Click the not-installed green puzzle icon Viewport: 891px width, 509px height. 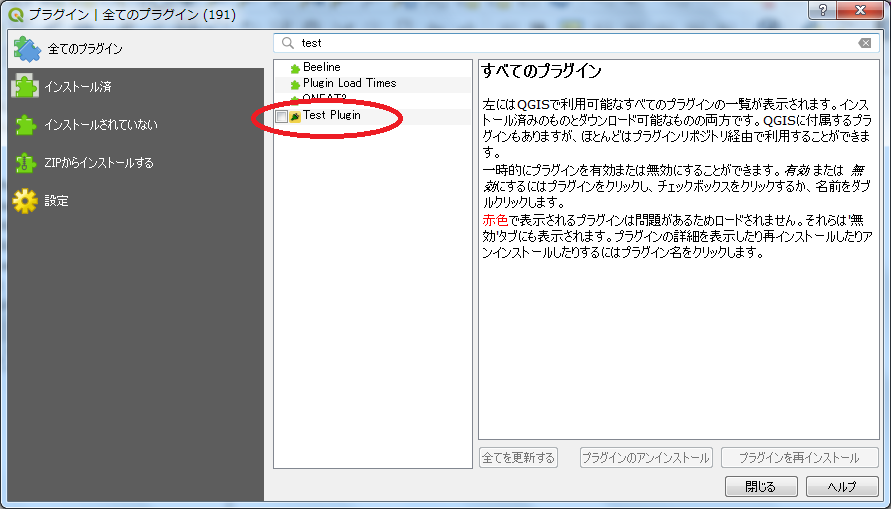[26, 125]
